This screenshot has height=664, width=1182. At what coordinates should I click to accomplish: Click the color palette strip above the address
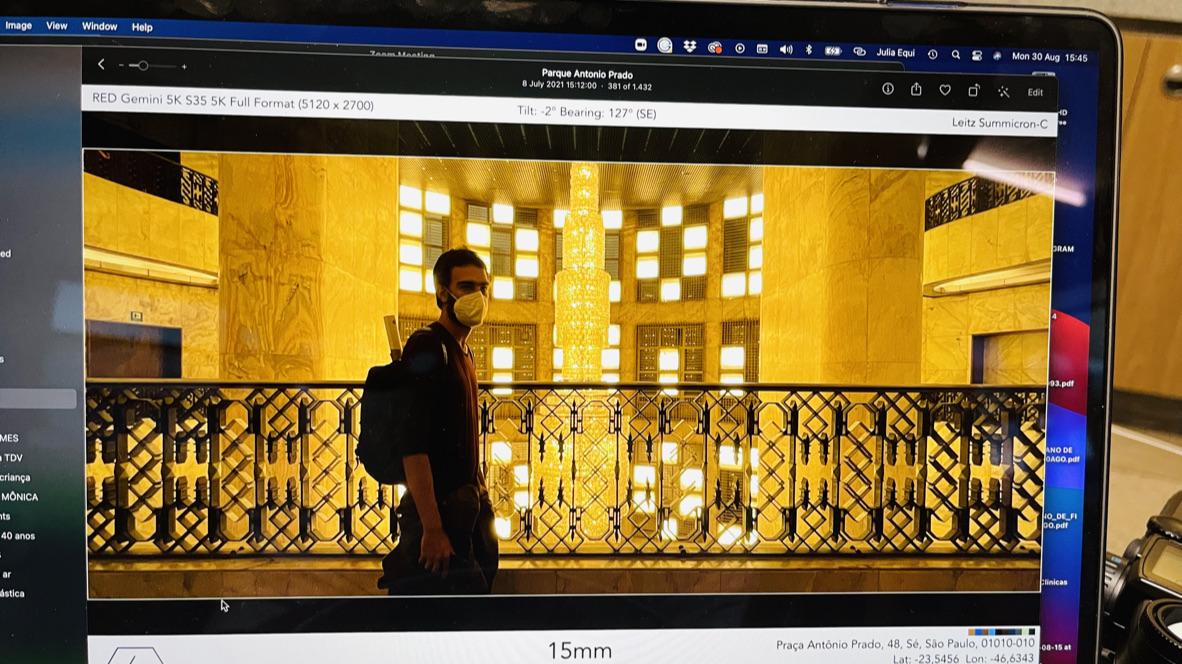(1001, 632)
